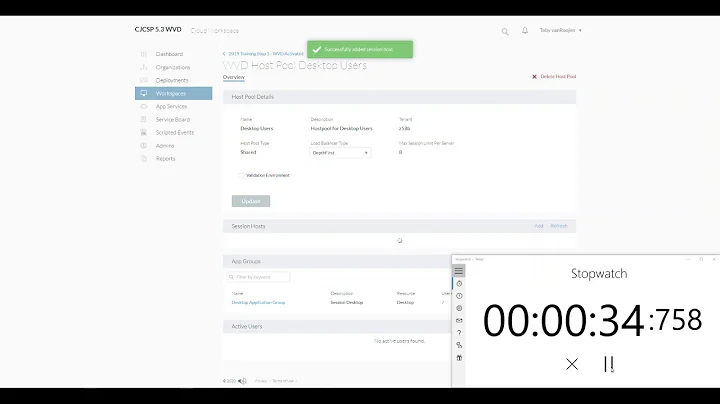Click the Session Desktop description cell
The image size is (720, 404).
tap(347, 303)
